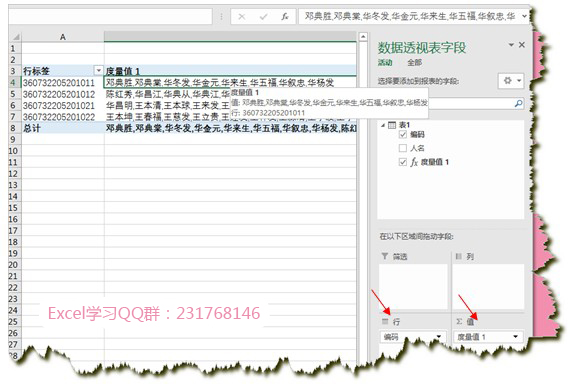Click the search magnifier in field list
Image resolution: width=568 pixels, height=387 pixels.
coord(518,104)
